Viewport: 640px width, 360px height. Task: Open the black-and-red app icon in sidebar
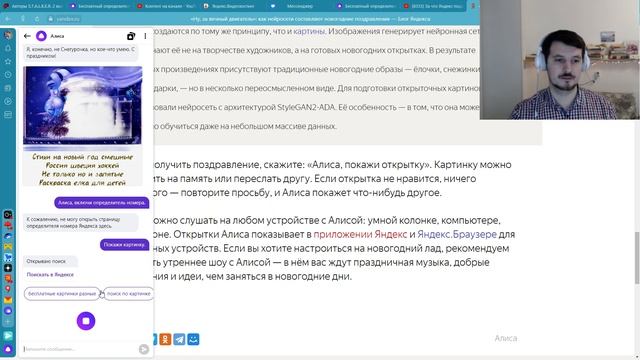pyautogui.click(x=8, y=215)
